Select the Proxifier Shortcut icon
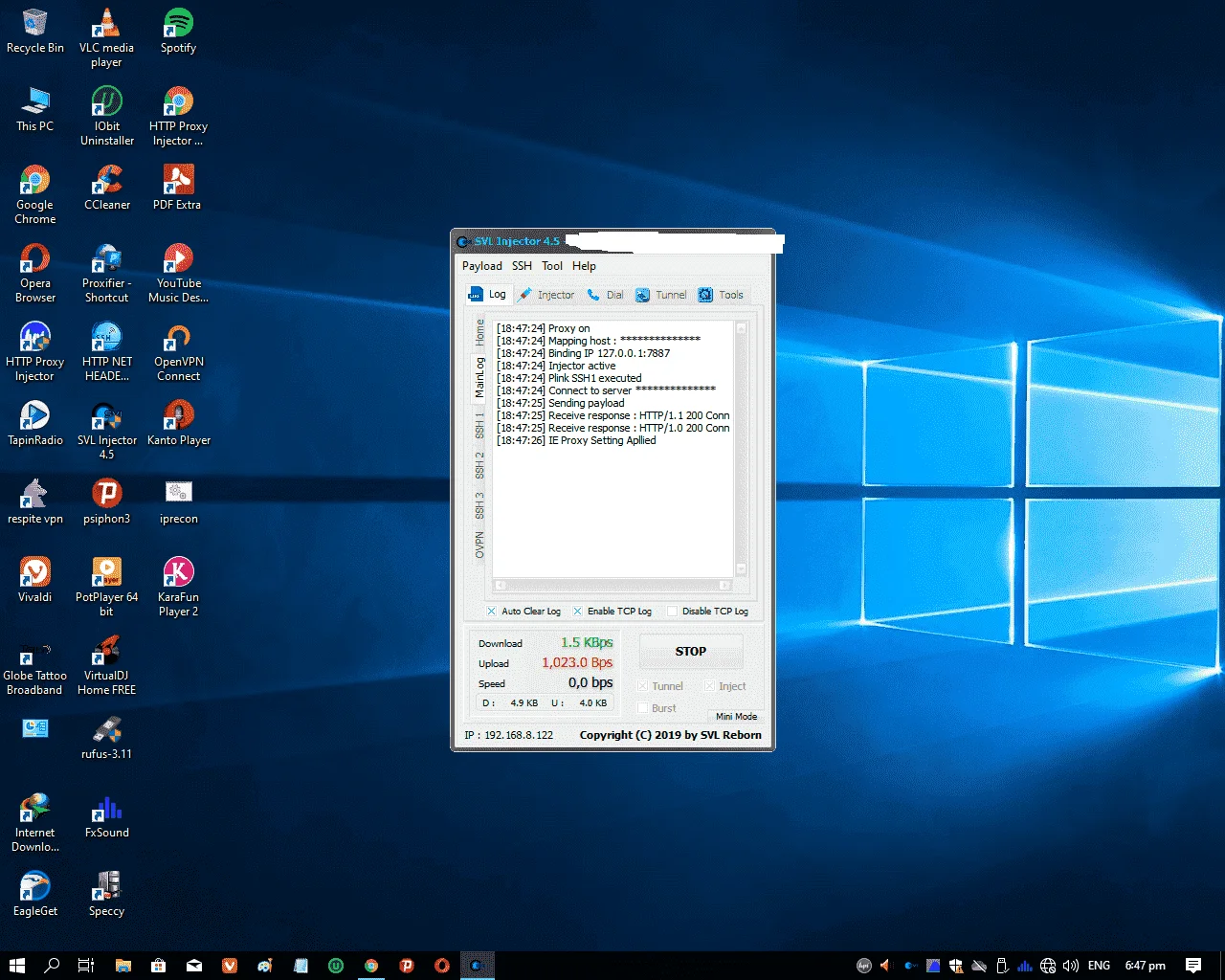The width and height of the screenshot is (1225, 980). pos(106,274)
